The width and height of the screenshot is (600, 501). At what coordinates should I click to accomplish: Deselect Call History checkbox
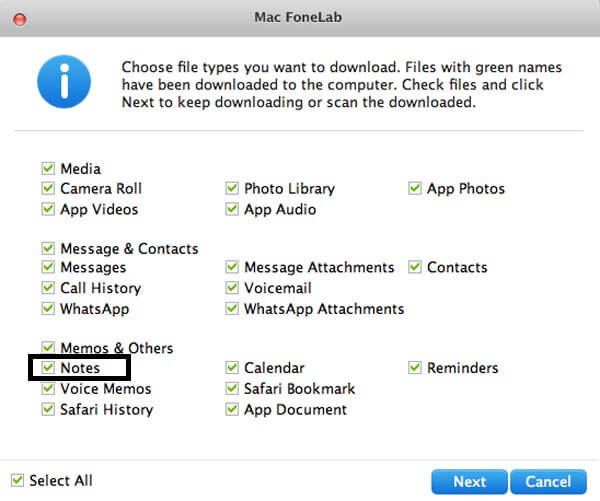(x=48, y=287)
